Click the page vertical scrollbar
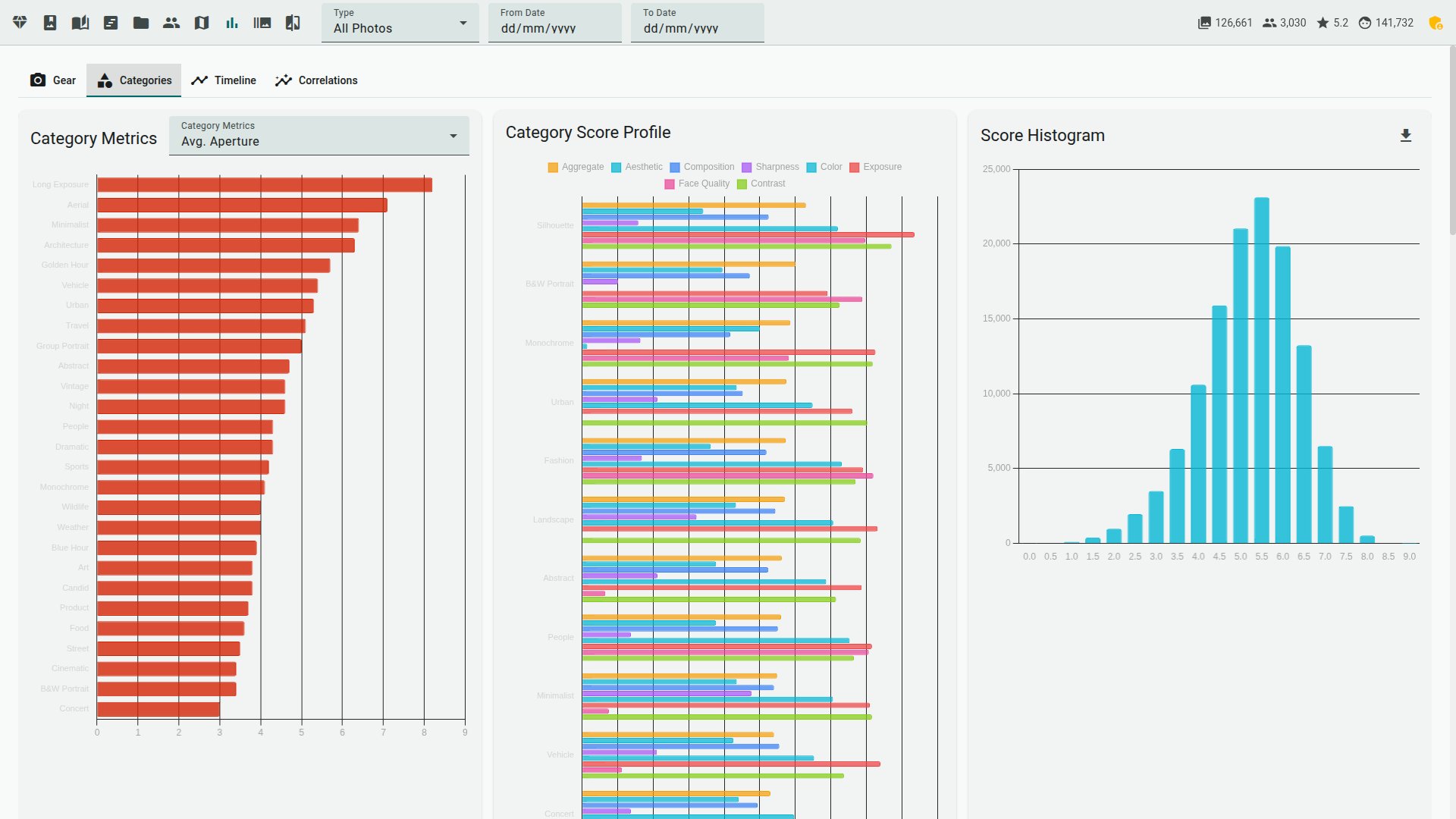The width and height of the screenshot is (1456, 819). [x=1451, y=141]
